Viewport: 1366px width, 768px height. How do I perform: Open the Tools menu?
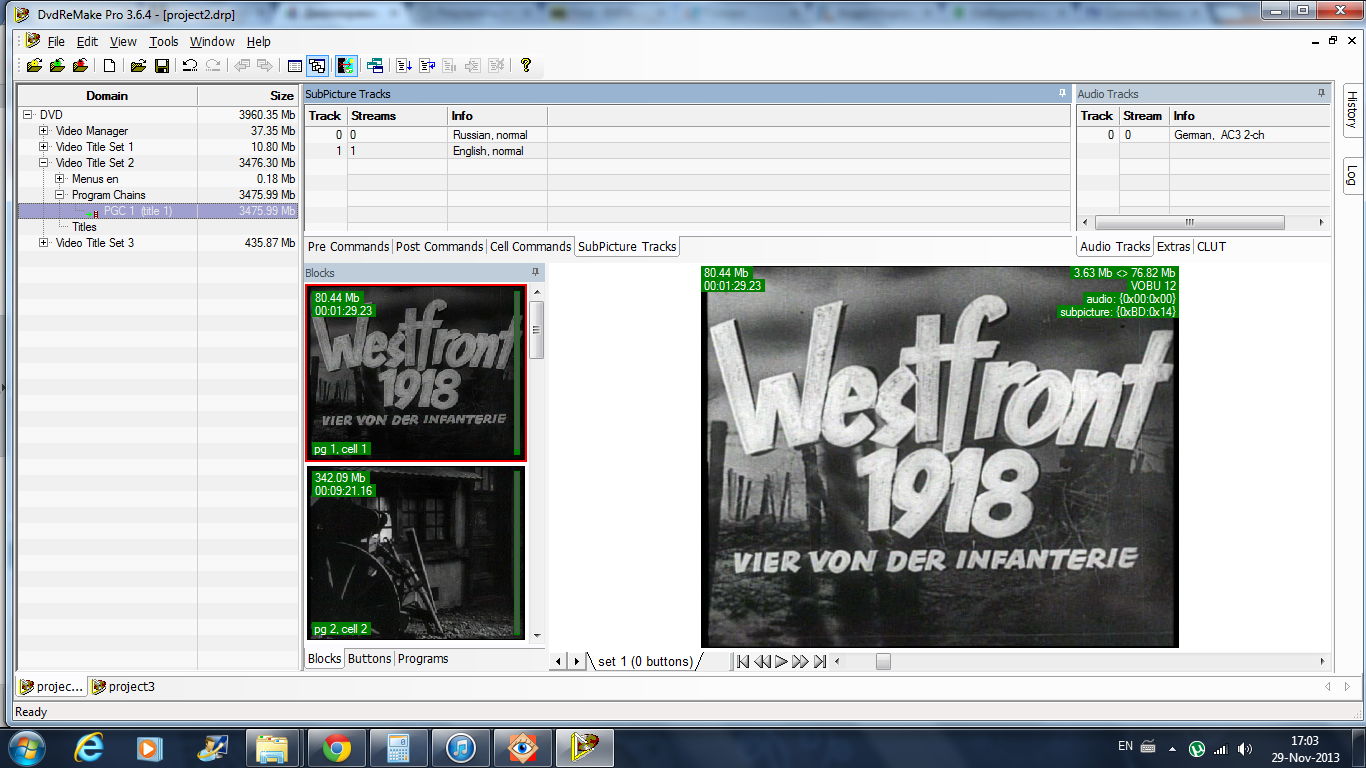pyautogui.click(x=164, y=42)
